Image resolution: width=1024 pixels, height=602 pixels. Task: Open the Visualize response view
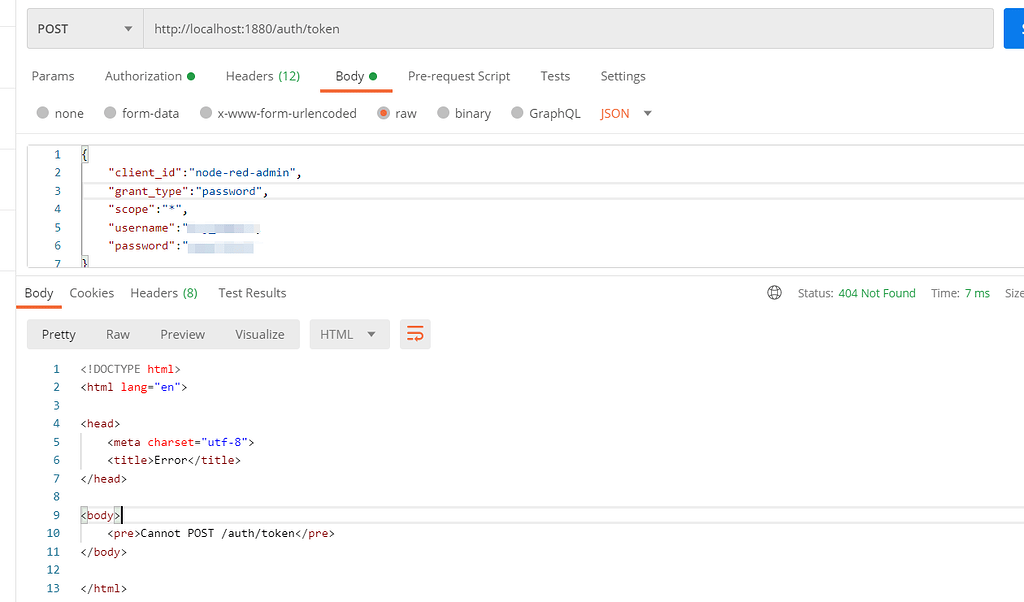click(x=259, y=334)
